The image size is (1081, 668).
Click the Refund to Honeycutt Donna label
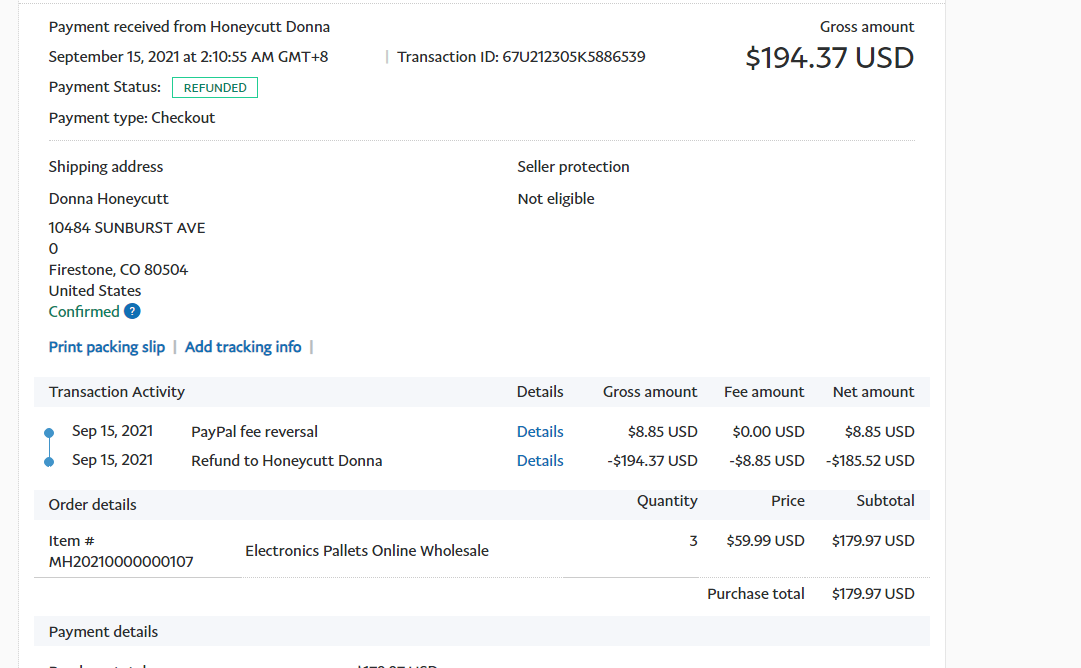pos(287,461)
